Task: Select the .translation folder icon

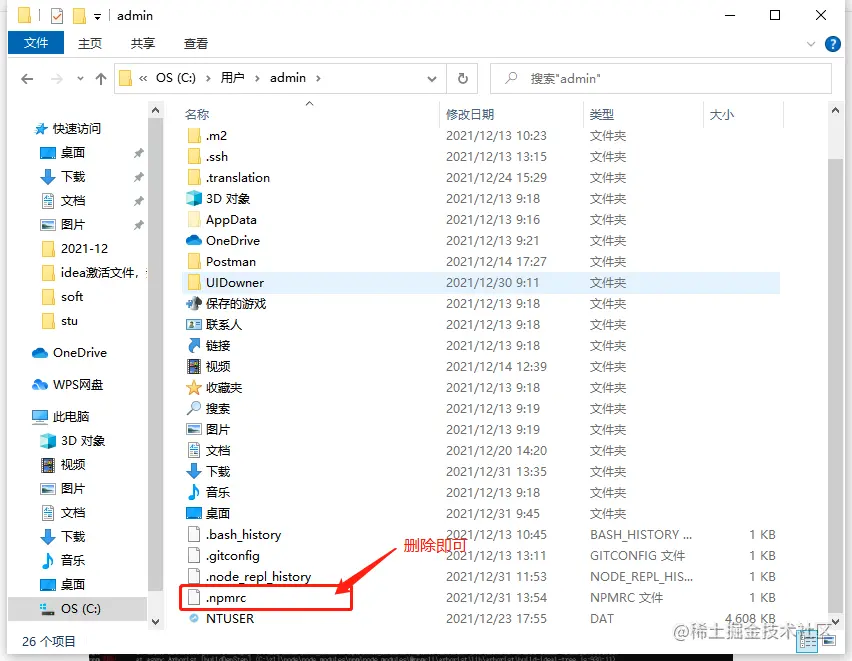Action: point(194,177)
